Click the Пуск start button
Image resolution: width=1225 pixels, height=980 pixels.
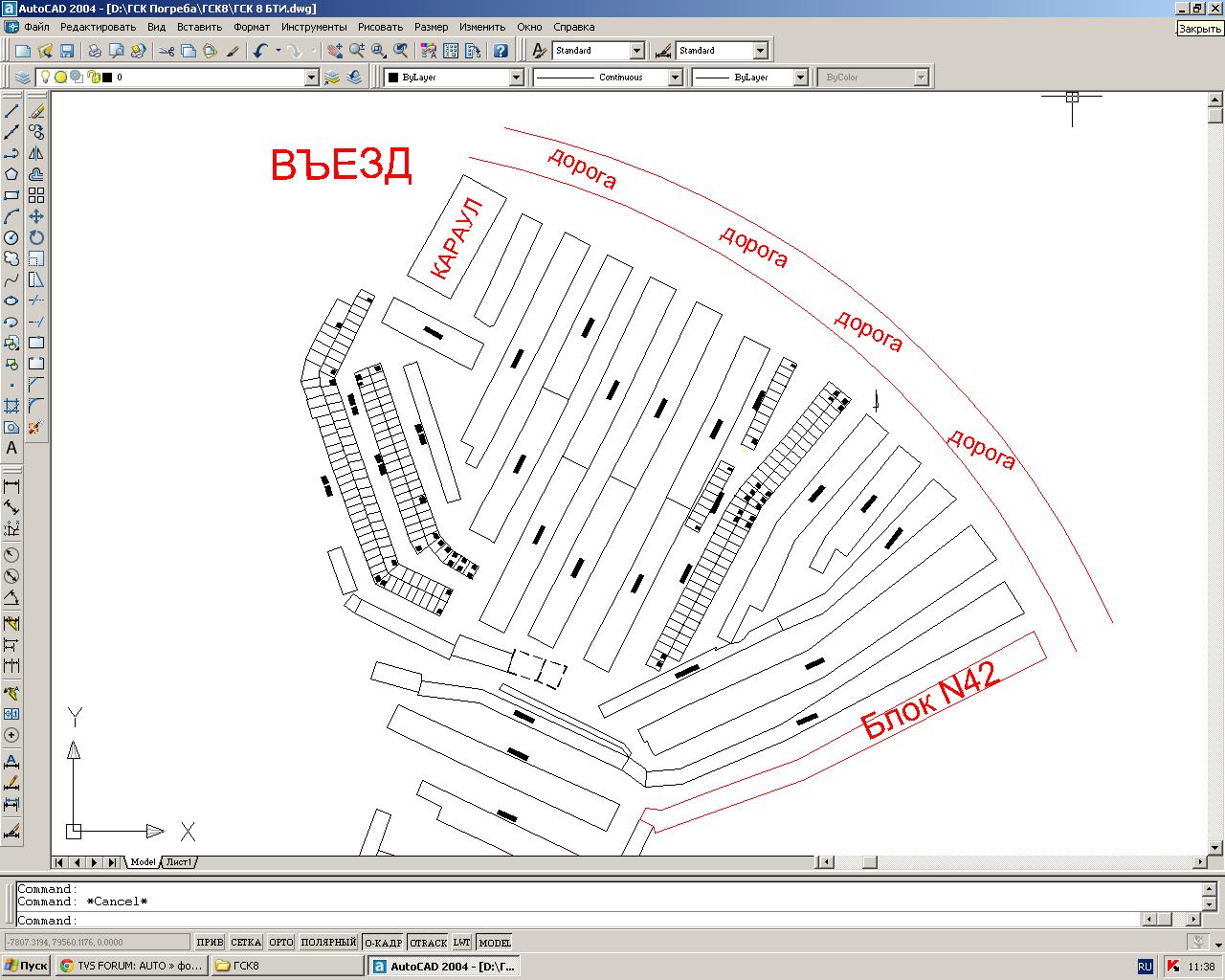[x=26, y=966]
